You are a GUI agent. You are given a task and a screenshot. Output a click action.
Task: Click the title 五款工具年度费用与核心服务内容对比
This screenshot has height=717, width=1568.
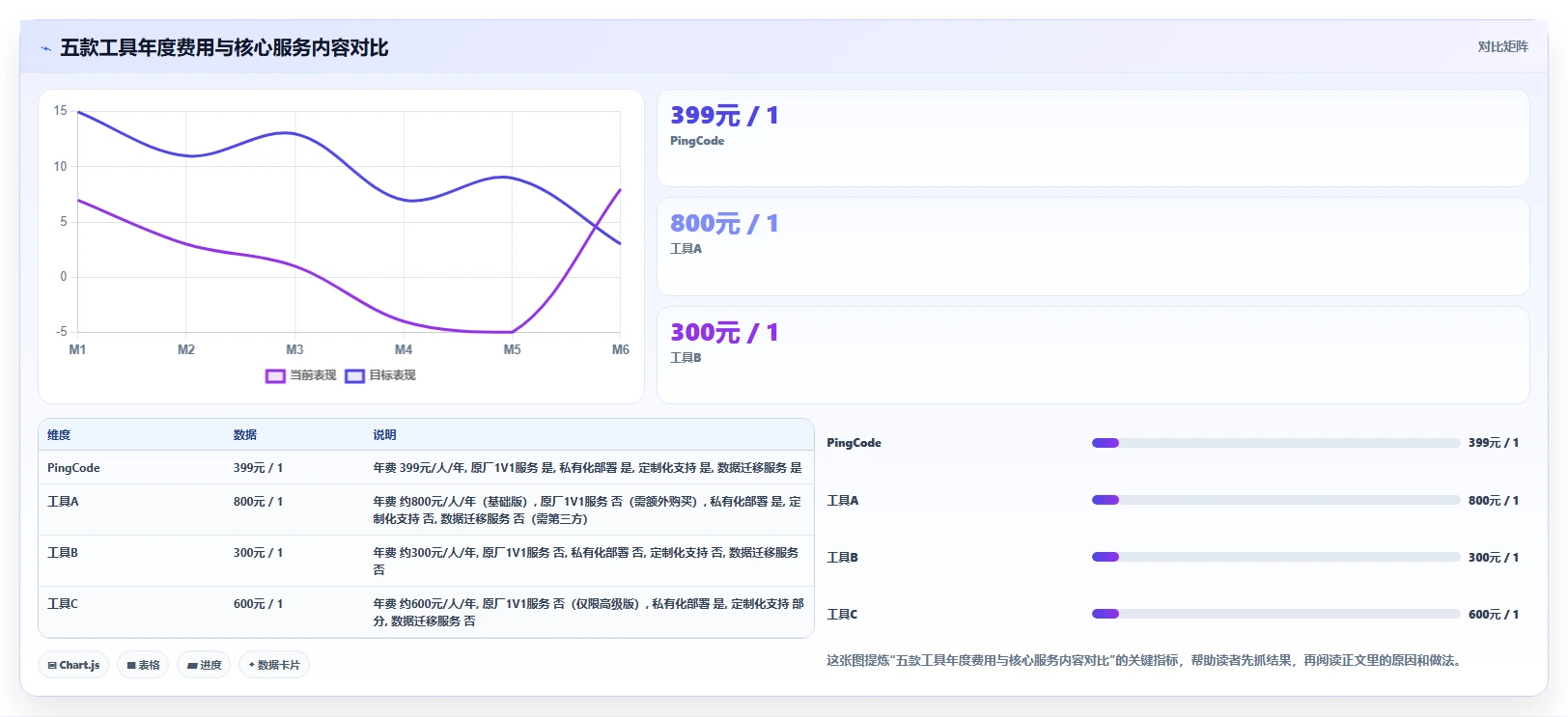pyautogui.click(x=224, y=48)
